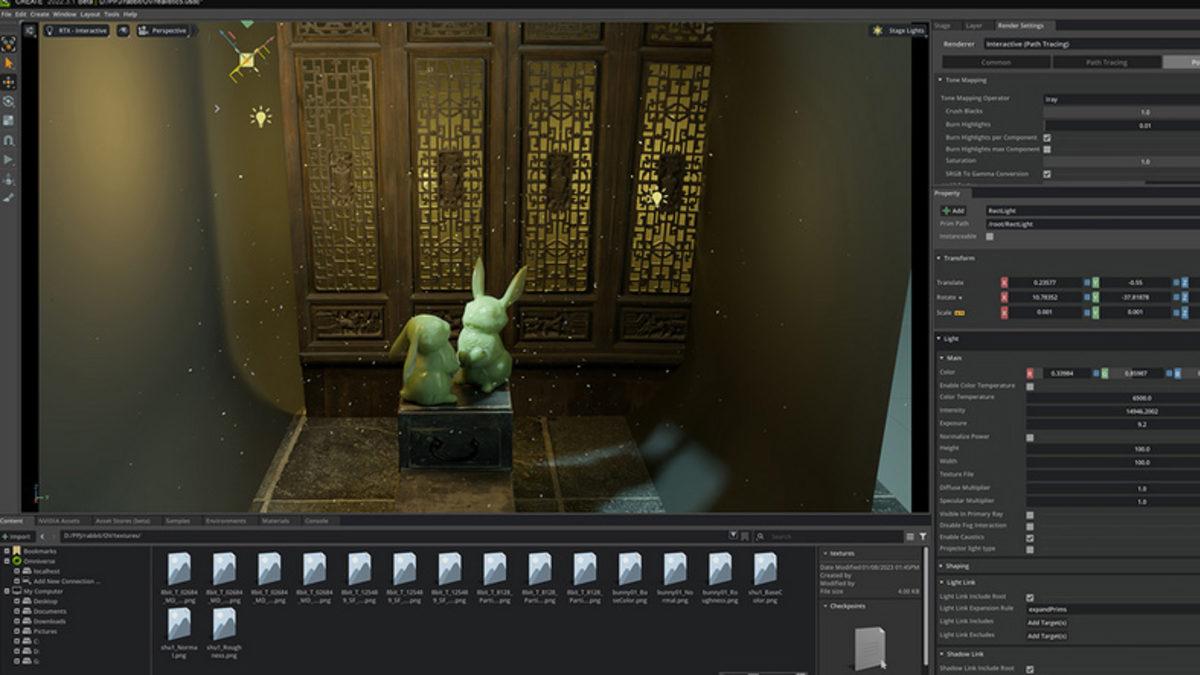The image size is (1200, 675).
Task: Click the Stage Lights sun icon
Action: pos(878,31)
